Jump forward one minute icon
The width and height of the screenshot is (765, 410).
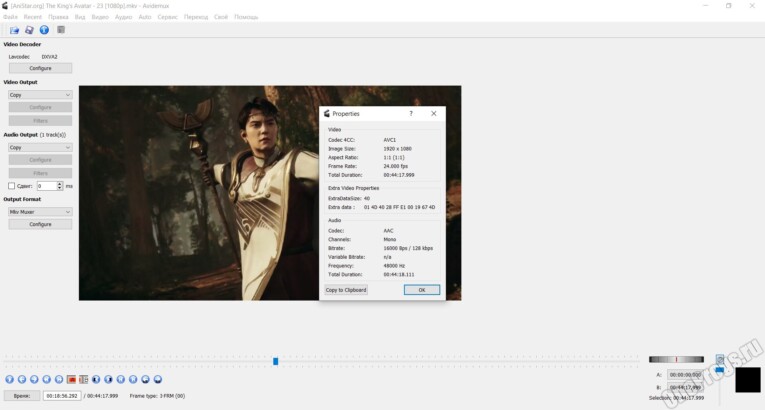158,379
